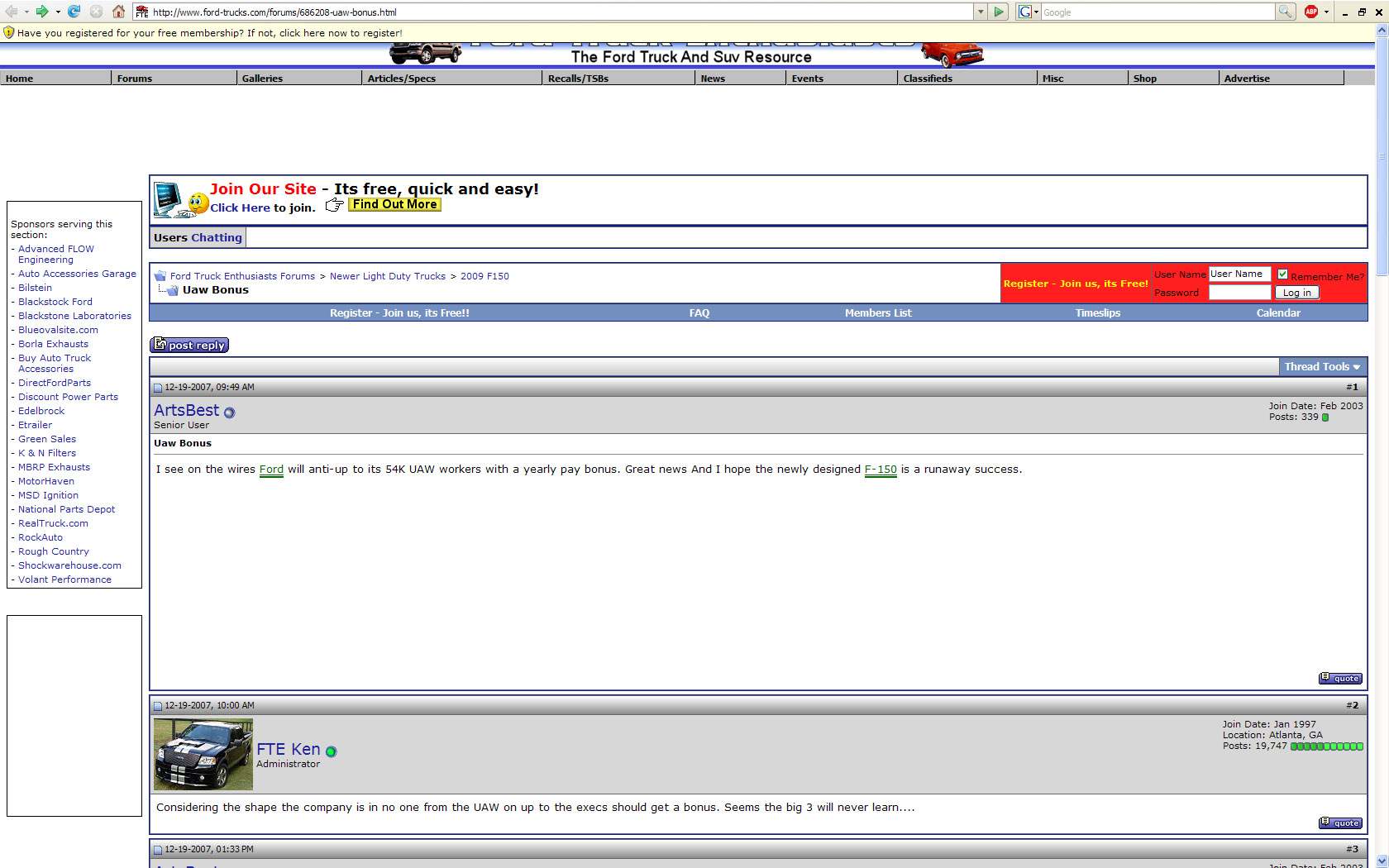
Task: Click the stop loading icon in toolbar
Action: [96, 12]
